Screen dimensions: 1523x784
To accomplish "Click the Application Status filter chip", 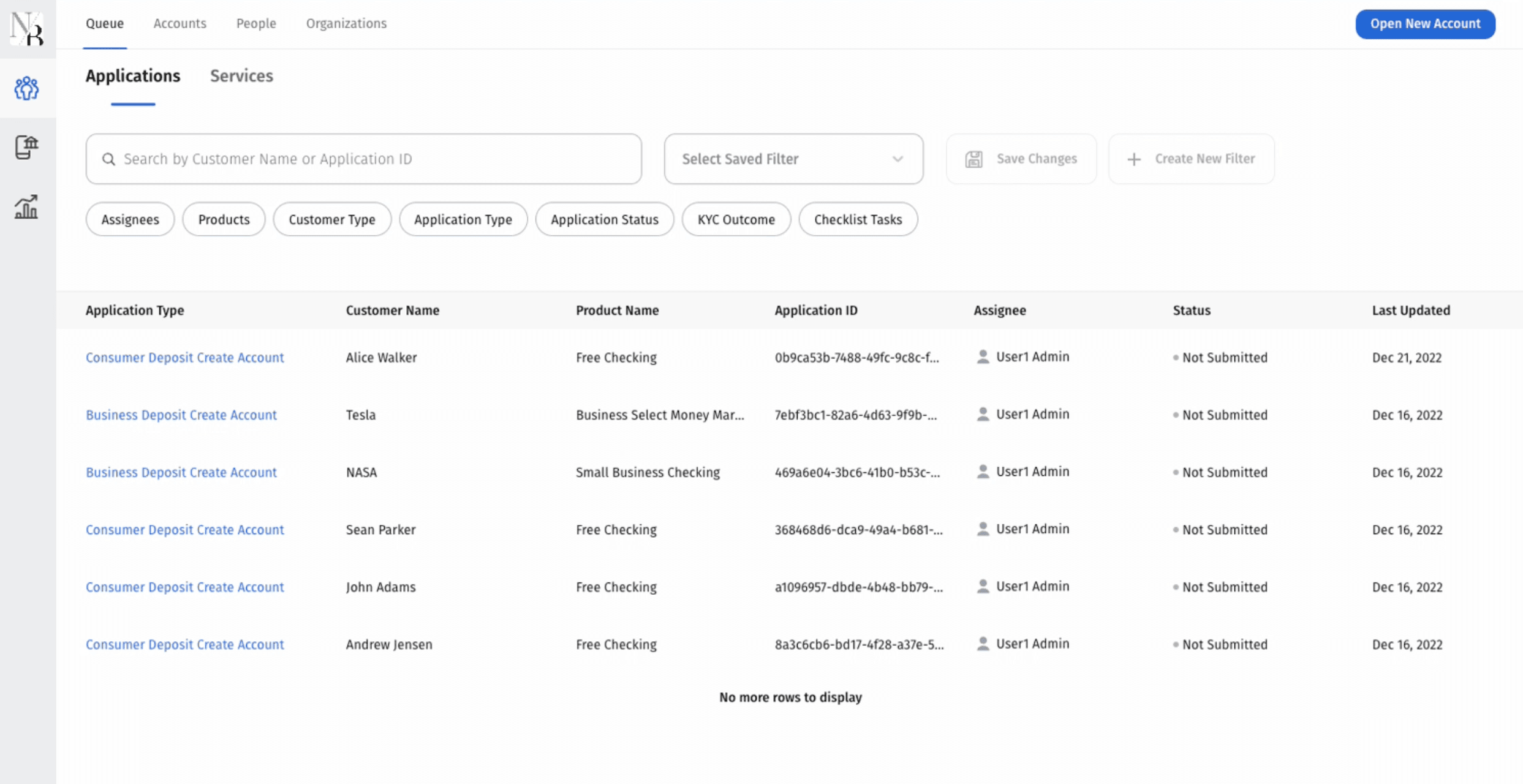I will [x=605, y=219].
